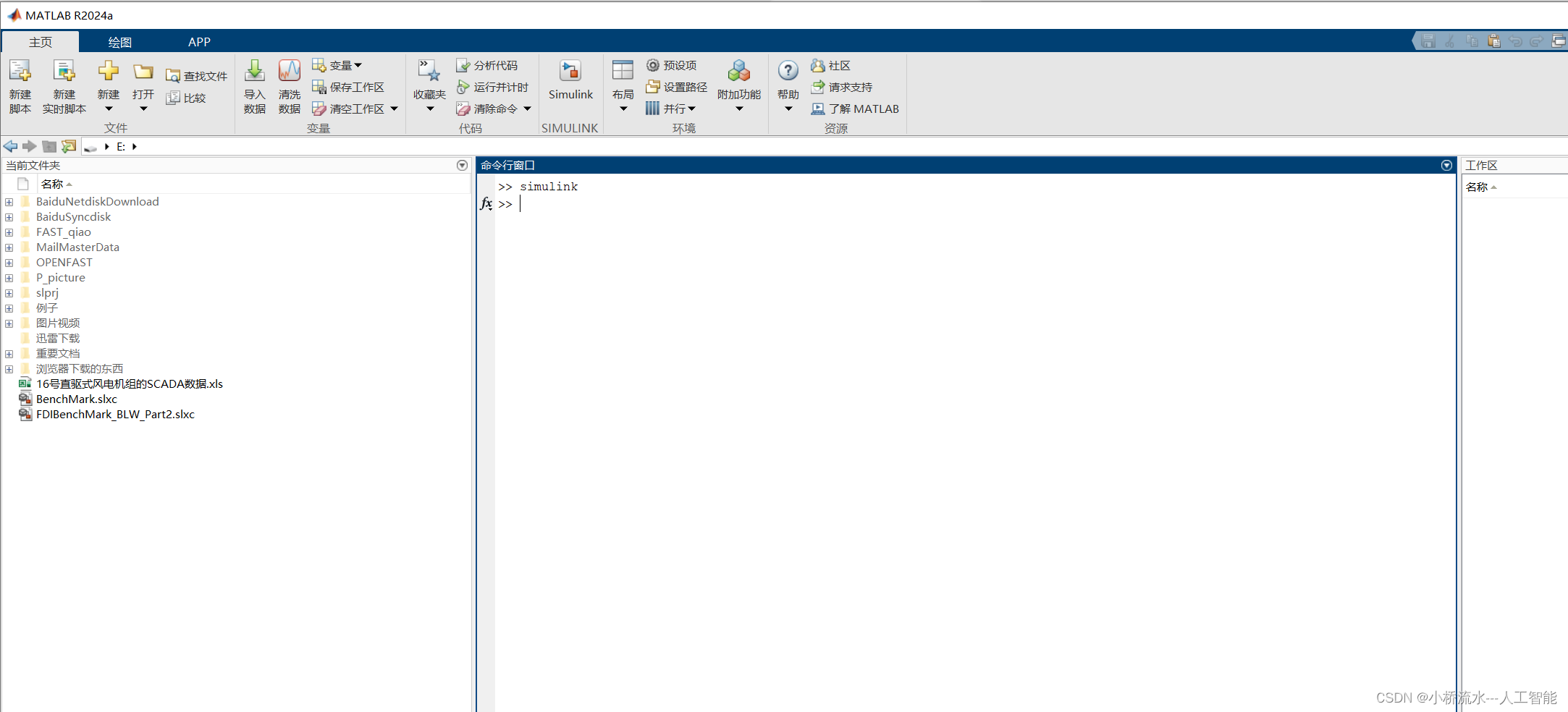This screenshot has width=1568, height=712.
Task: Select the 图片视频 folder
Action: click(58, 323)
